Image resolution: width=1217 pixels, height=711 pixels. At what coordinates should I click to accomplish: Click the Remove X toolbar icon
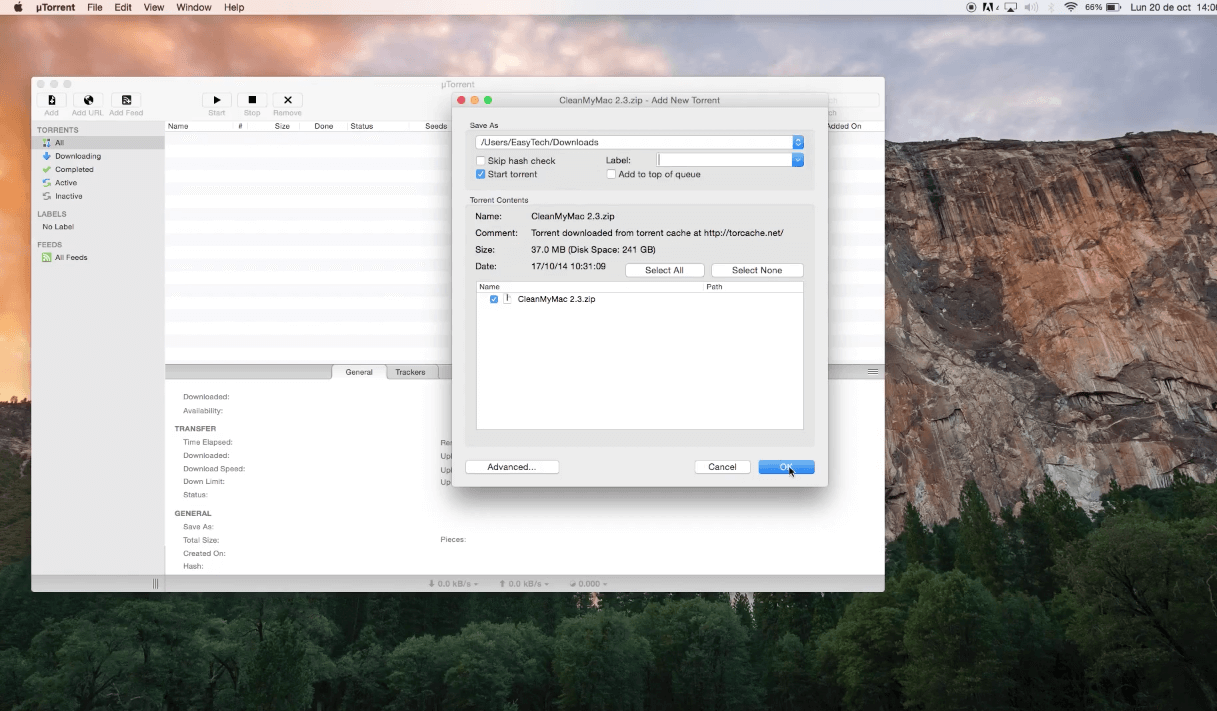(287, 100)
